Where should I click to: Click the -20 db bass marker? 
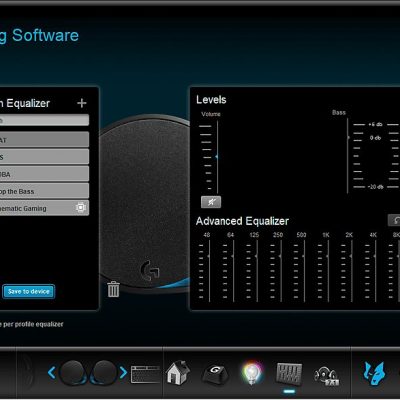375,187
